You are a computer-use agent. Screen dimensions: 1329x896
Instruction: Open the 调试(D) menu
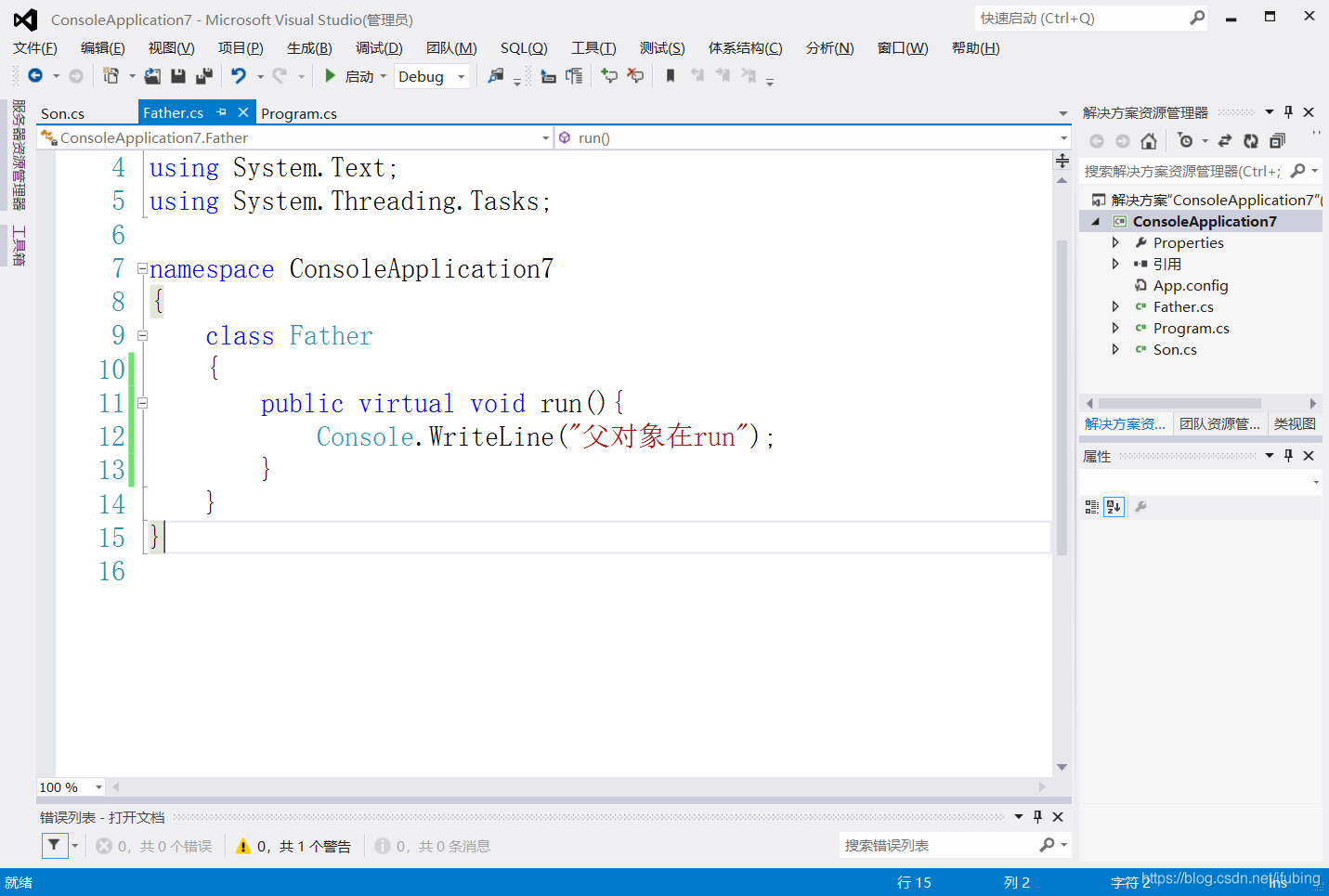379,48
